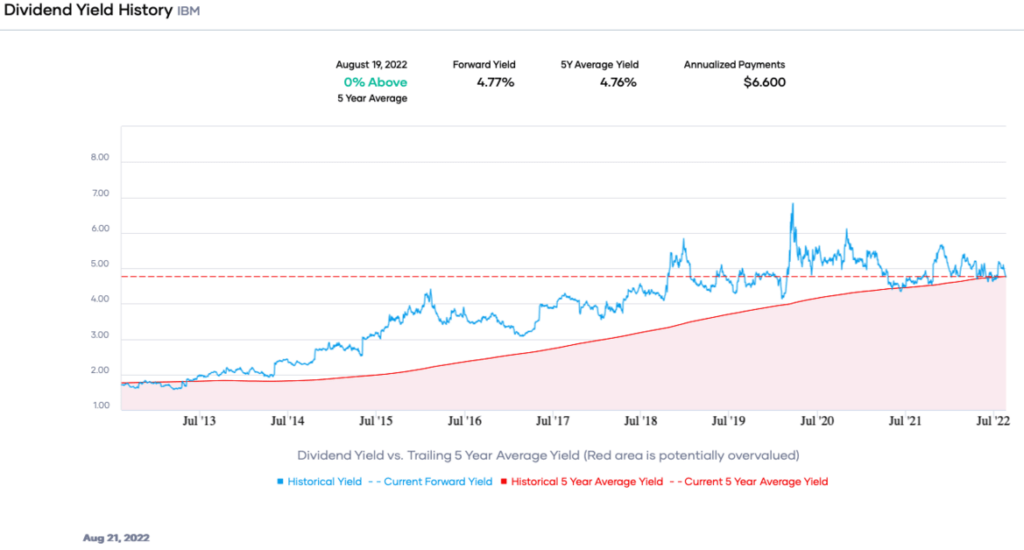Click the Jul '16 x-axis label
This screenshot has width=1024, height=550.
(x=464, y=421)
